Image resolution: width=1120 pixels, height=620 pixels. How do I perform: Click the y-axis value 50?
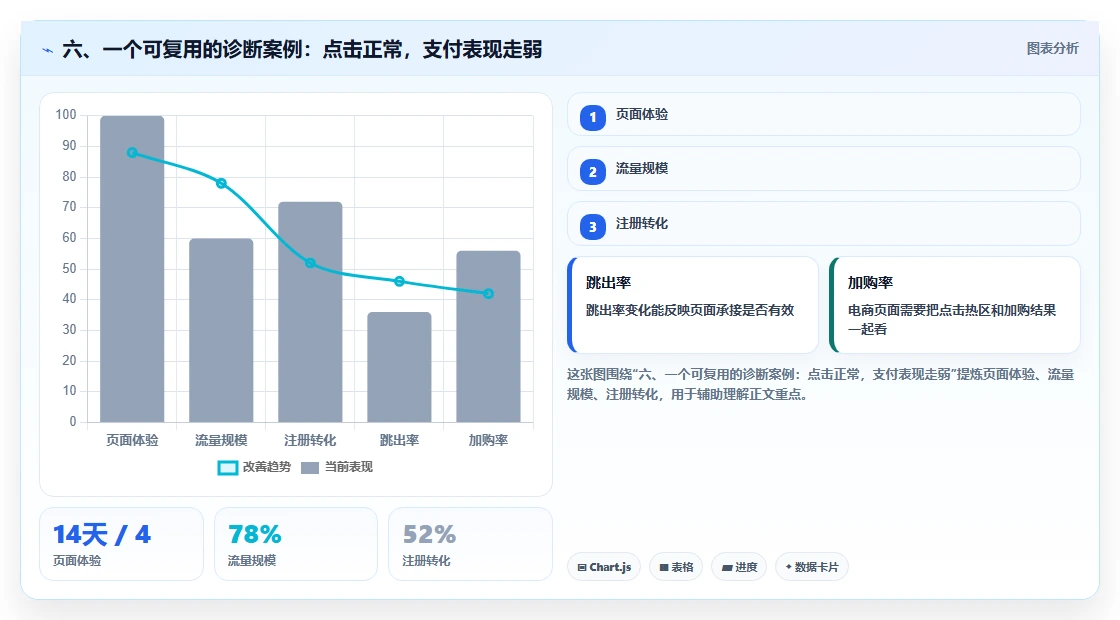coord(69,269)
